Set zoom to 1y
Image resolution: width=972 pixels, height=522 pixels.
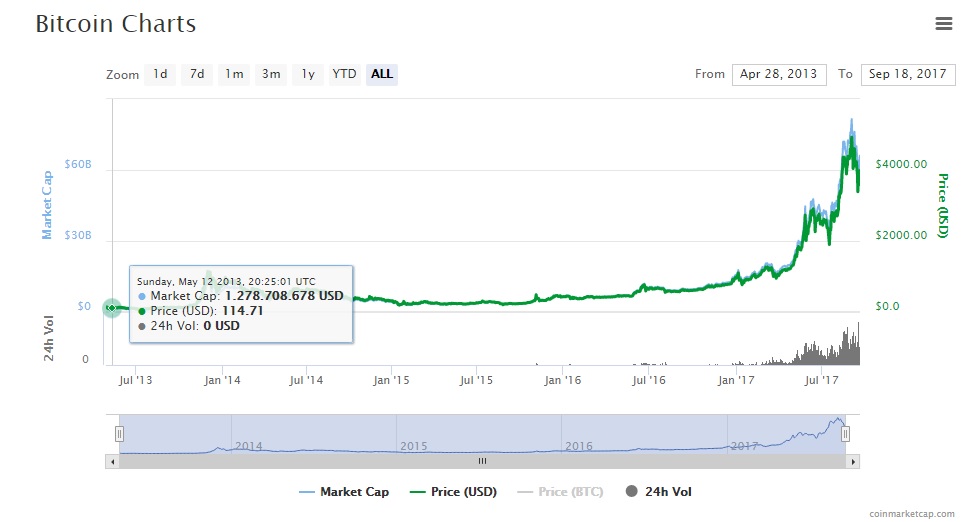(308, 74)
